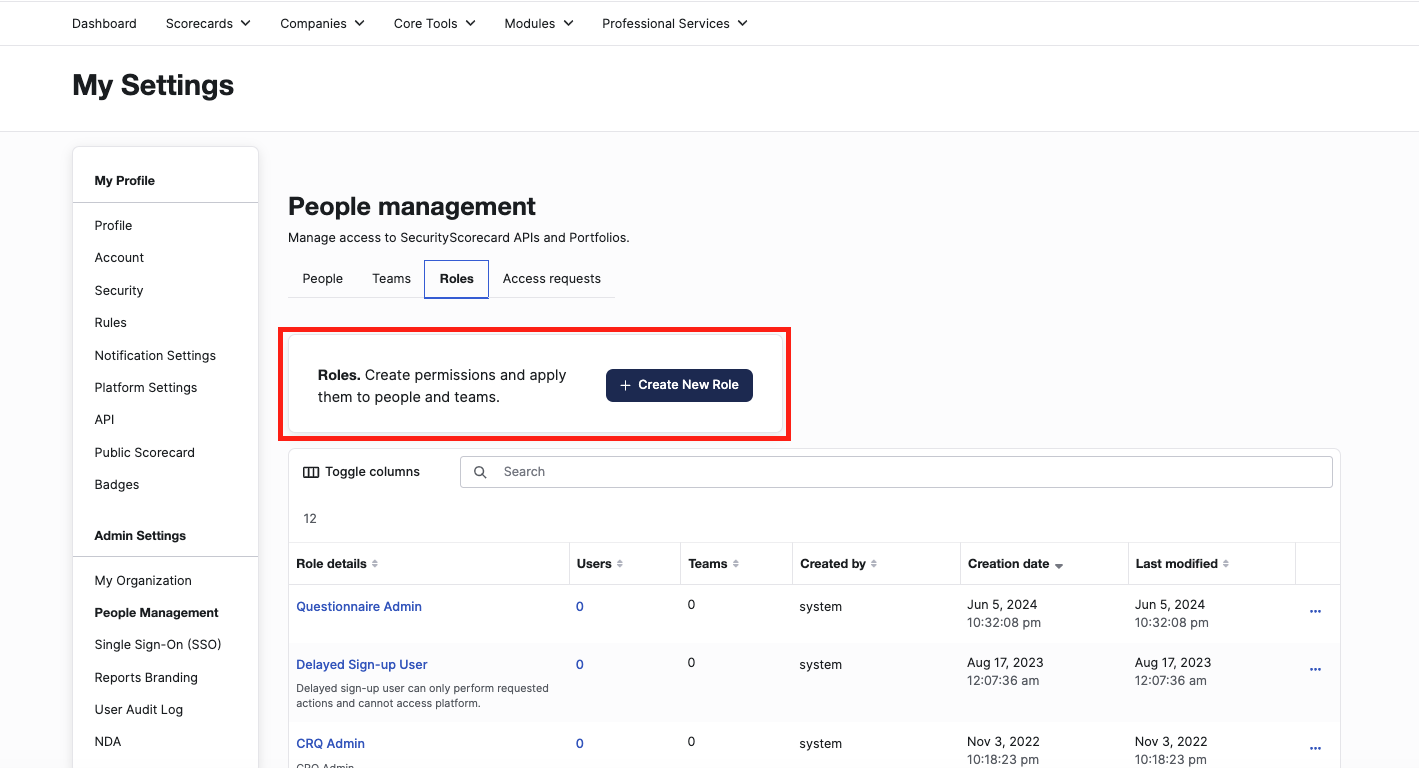Viewport: 1419px width, 768px height.
Task: Click 'system' creator in Questionnaire Admin row
Action: [x=821, y=607]
